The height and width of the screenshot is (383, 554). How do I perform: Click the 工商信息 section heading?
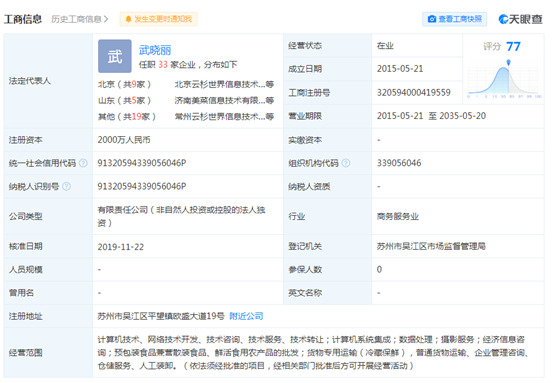[23, 19]
